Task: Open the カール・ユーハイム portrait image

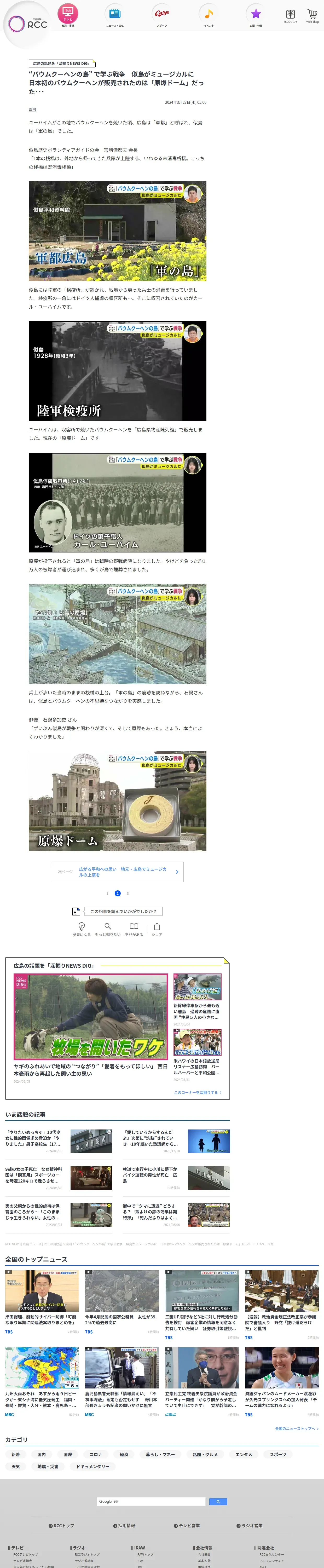Action: click(x=118, y=503)
